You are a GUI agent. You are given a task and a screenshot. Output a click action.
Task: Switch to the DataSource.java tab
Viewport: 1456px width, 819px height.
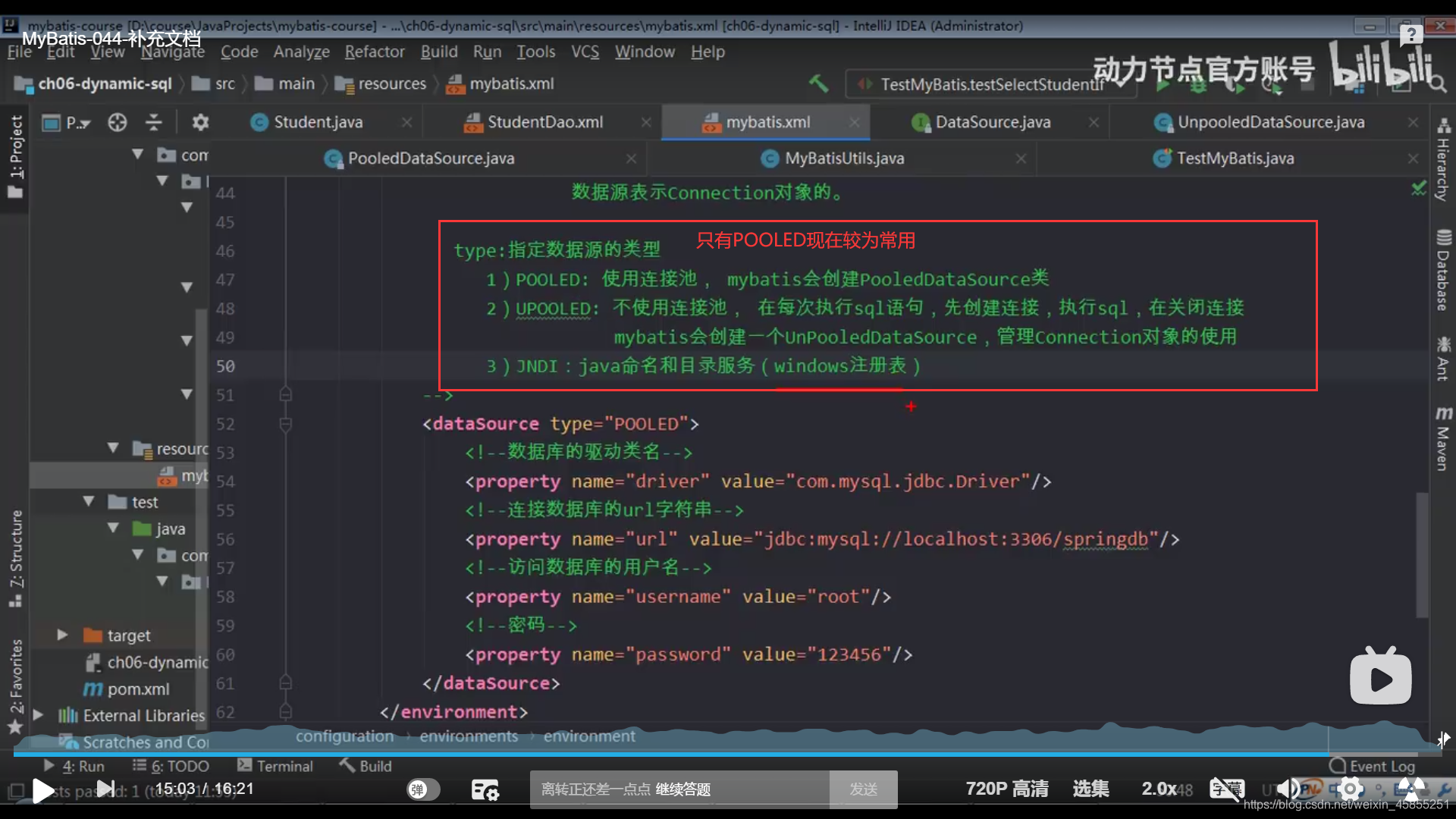(993, 122)
